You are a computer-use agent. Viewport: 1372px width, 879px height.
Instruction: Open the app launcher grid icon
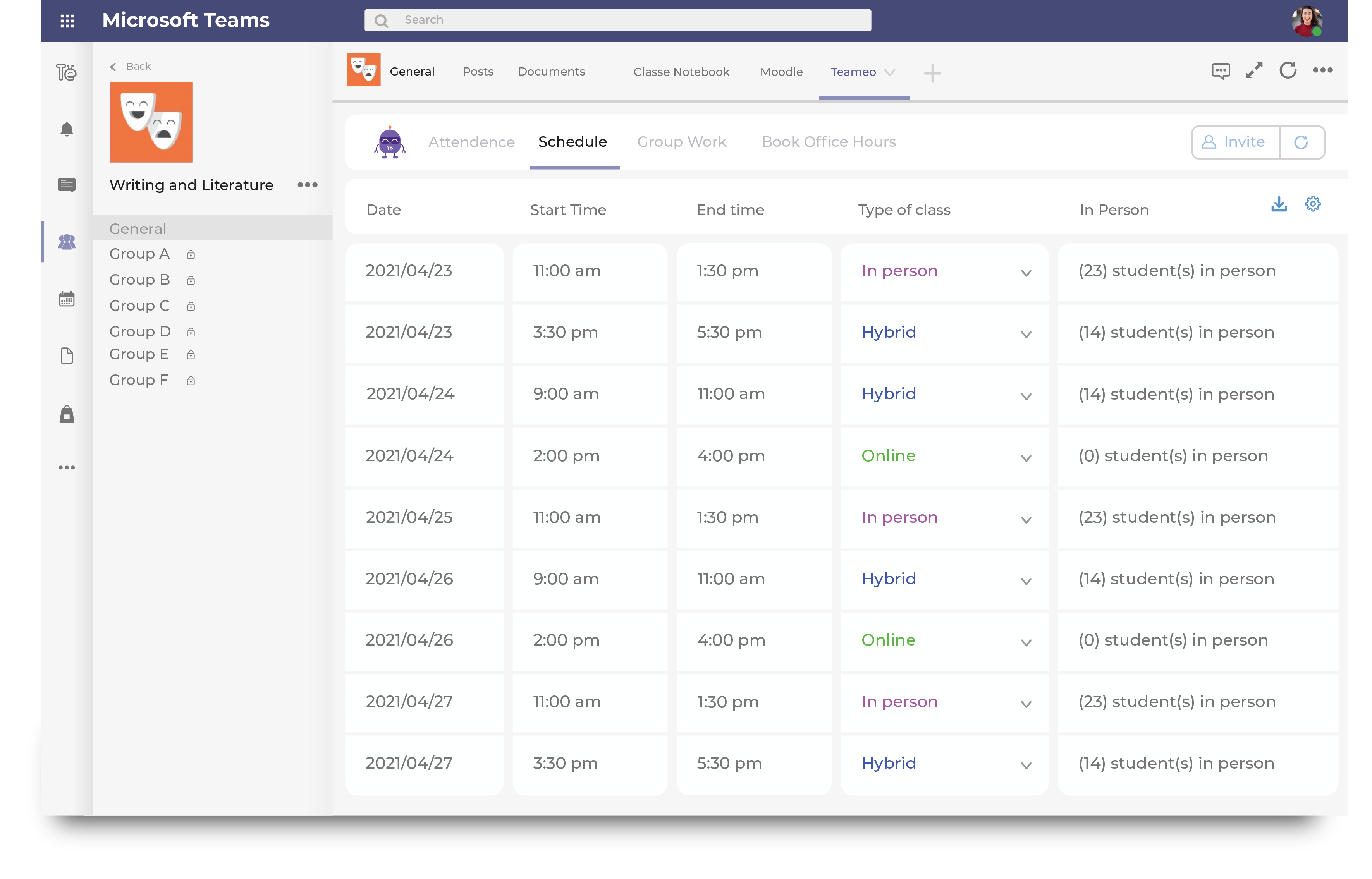click(x=67, y=21)
